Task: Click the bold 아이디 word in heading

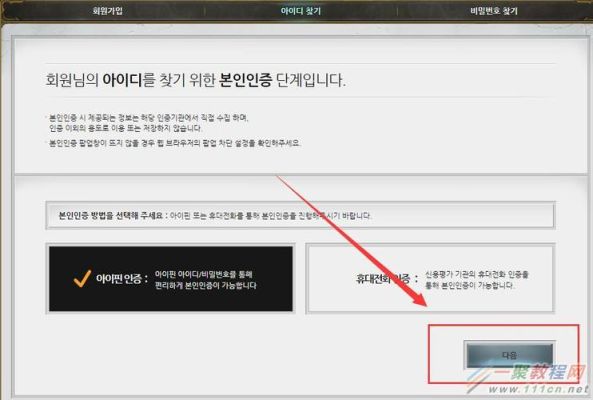Action: pos(122,80)
